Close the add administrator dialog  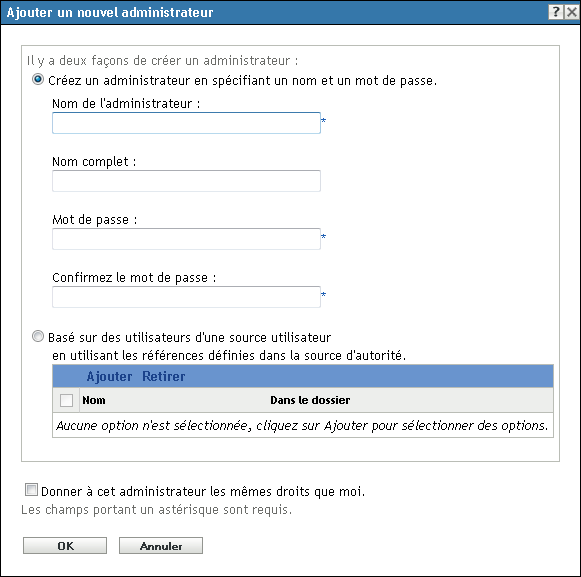[572, 12]
